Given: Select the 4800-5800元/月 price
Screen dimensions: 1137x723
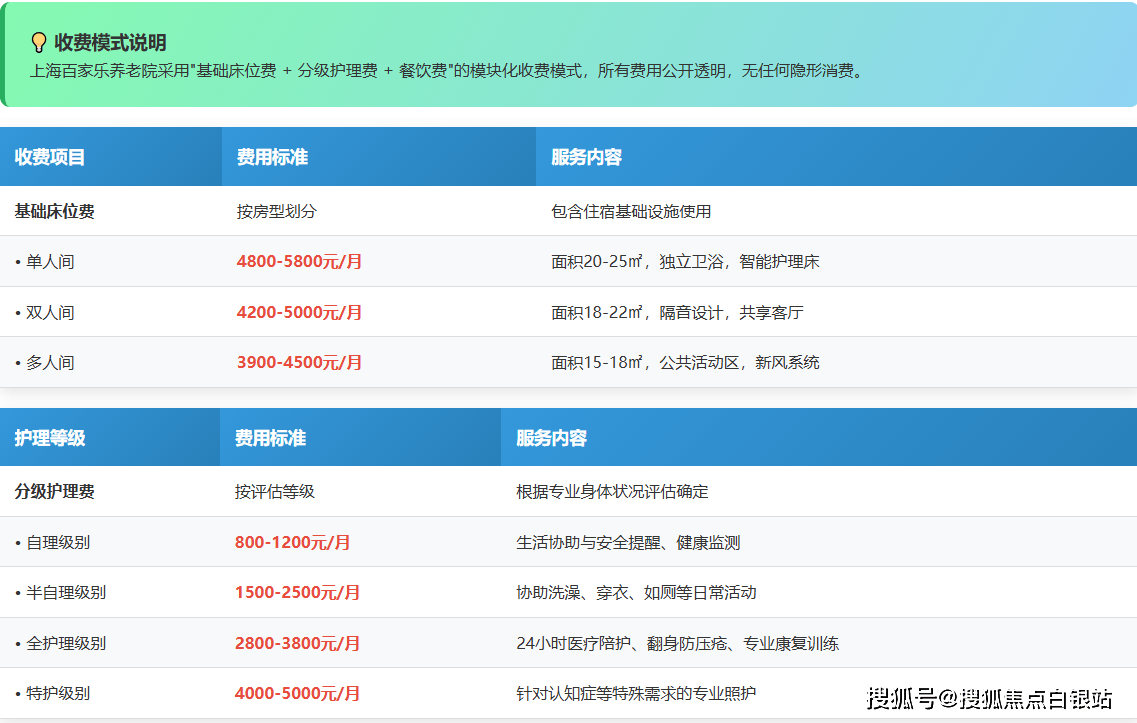Looking at the screenshot, I should (x=299, y=262).
